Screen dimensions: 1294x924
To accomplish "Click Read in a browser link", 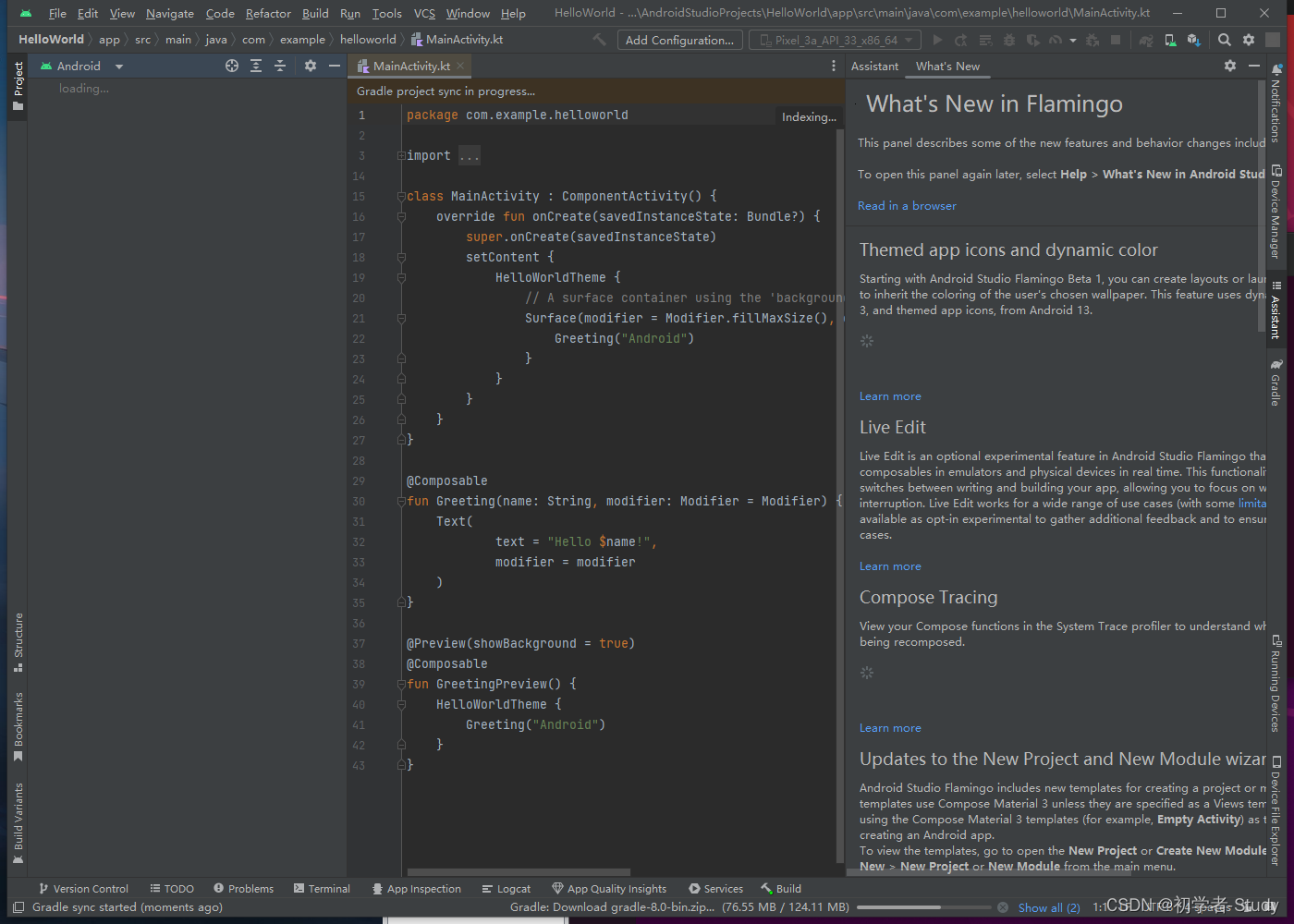I will [x=907, y=205].
